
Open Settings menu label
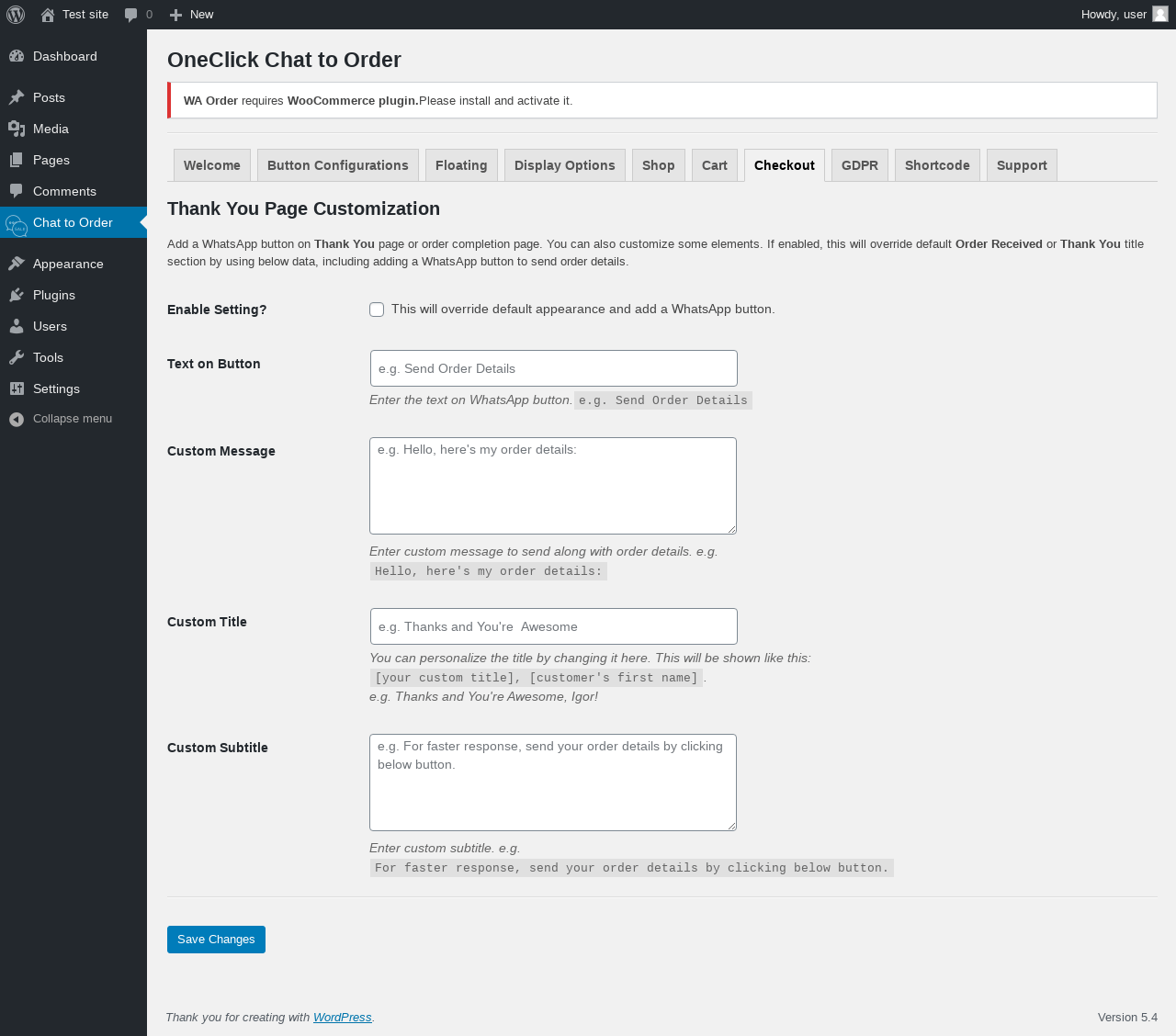click(x=56, y=388)
